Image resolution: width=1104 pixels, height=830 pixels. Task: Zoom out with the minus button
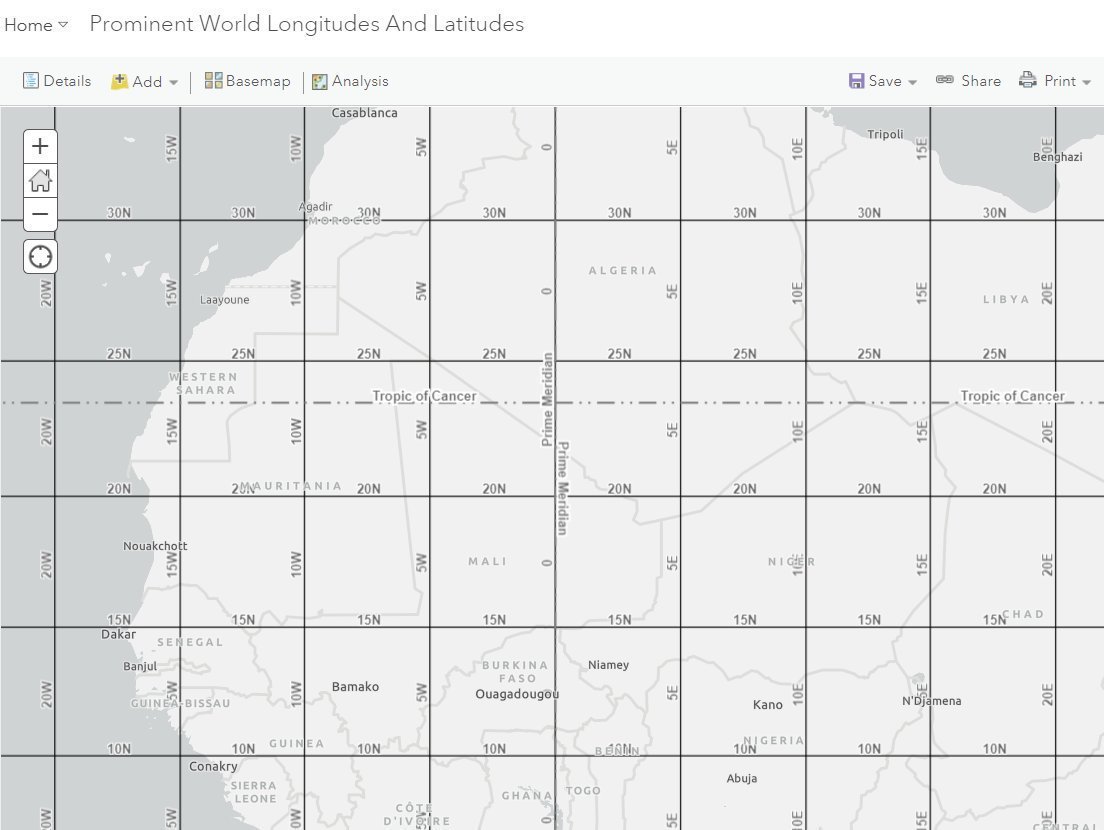coord(40,214)
